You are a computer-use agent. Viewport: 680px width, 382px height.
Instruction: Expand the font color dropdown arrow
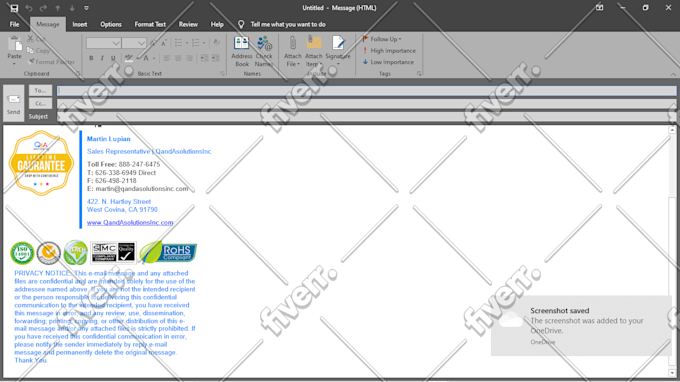click(154, 59)
